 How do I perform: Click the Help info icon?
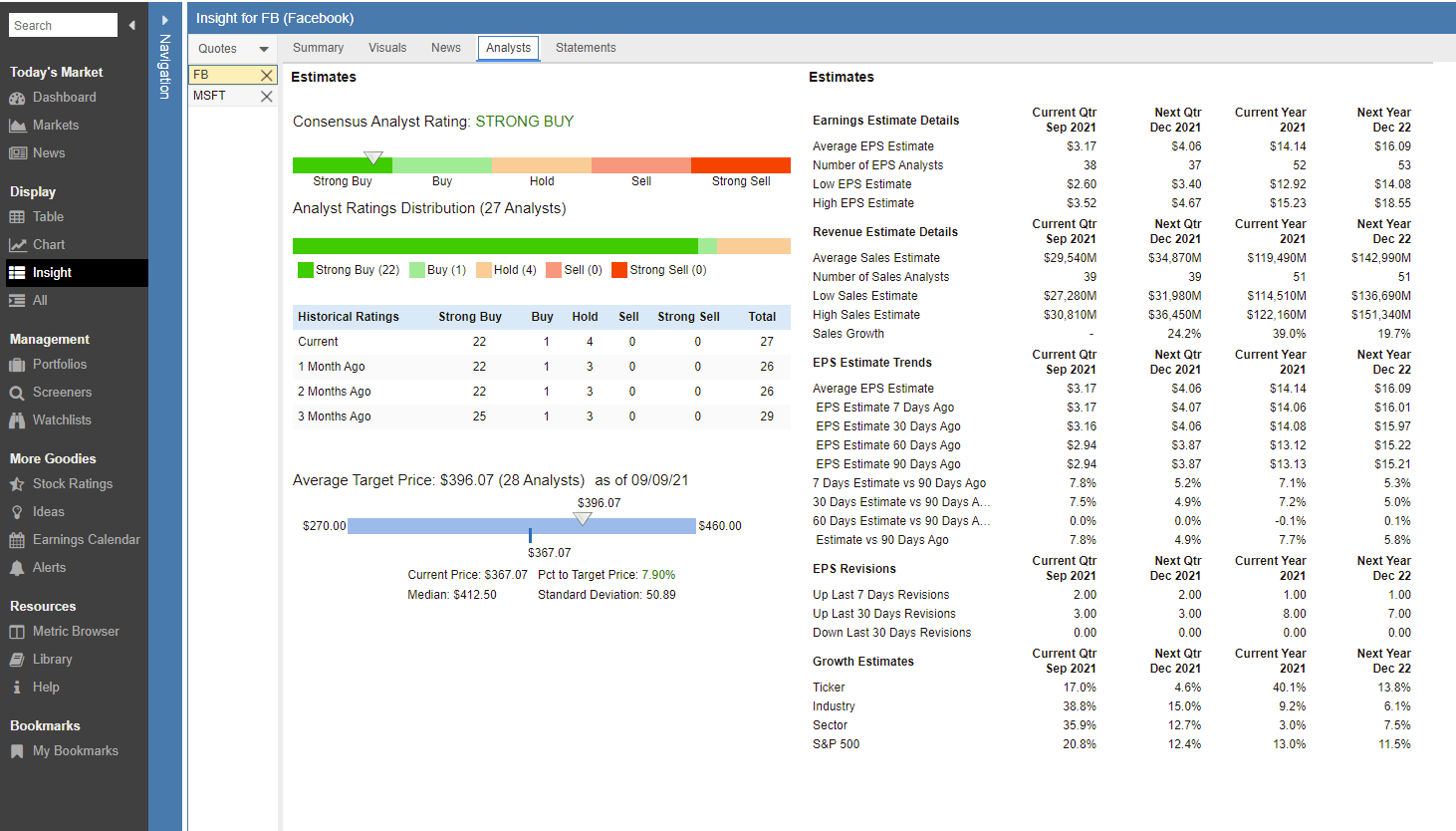(17, 688)
